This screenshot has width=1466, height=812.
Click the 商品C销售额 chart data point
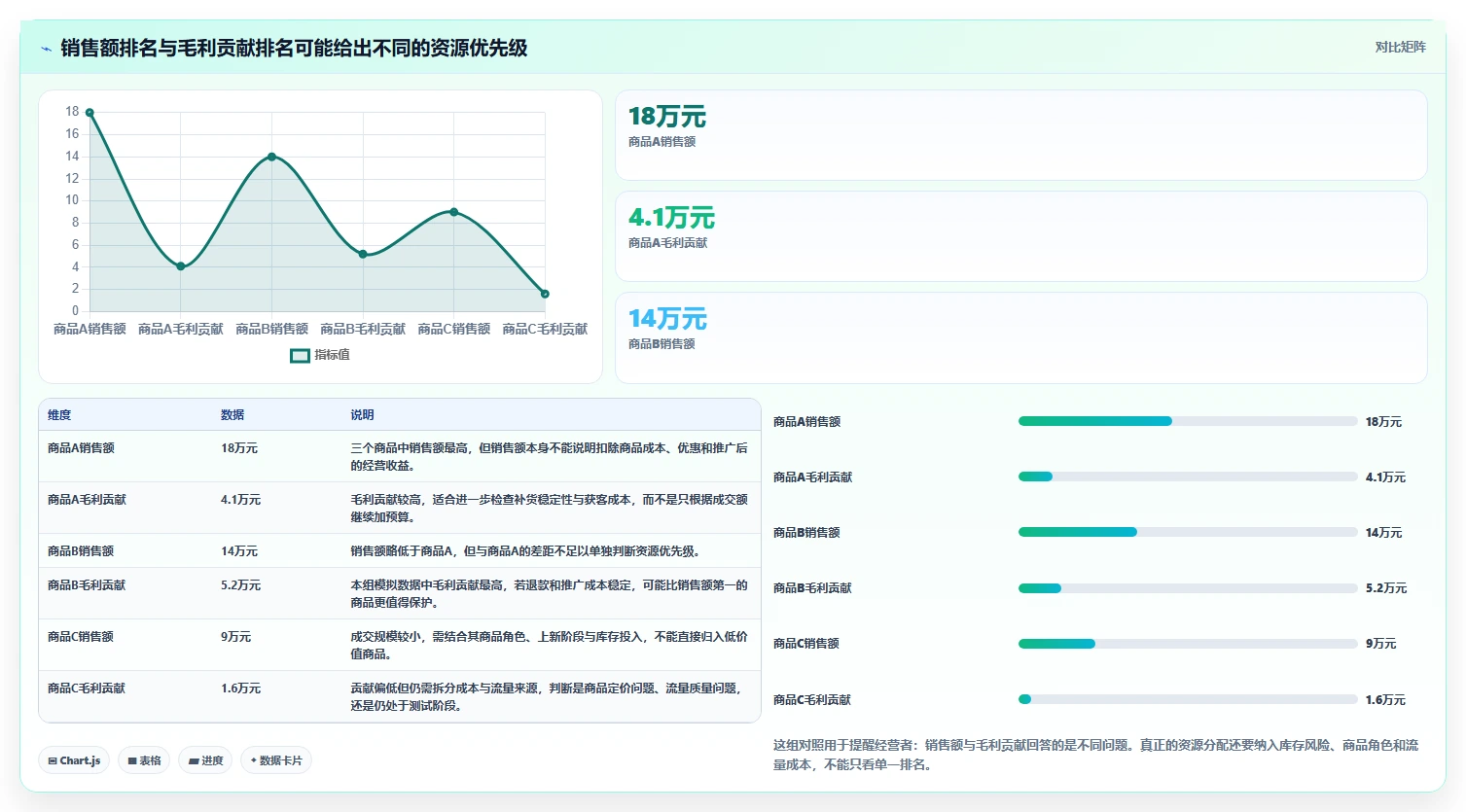click(x=454, y=212)
